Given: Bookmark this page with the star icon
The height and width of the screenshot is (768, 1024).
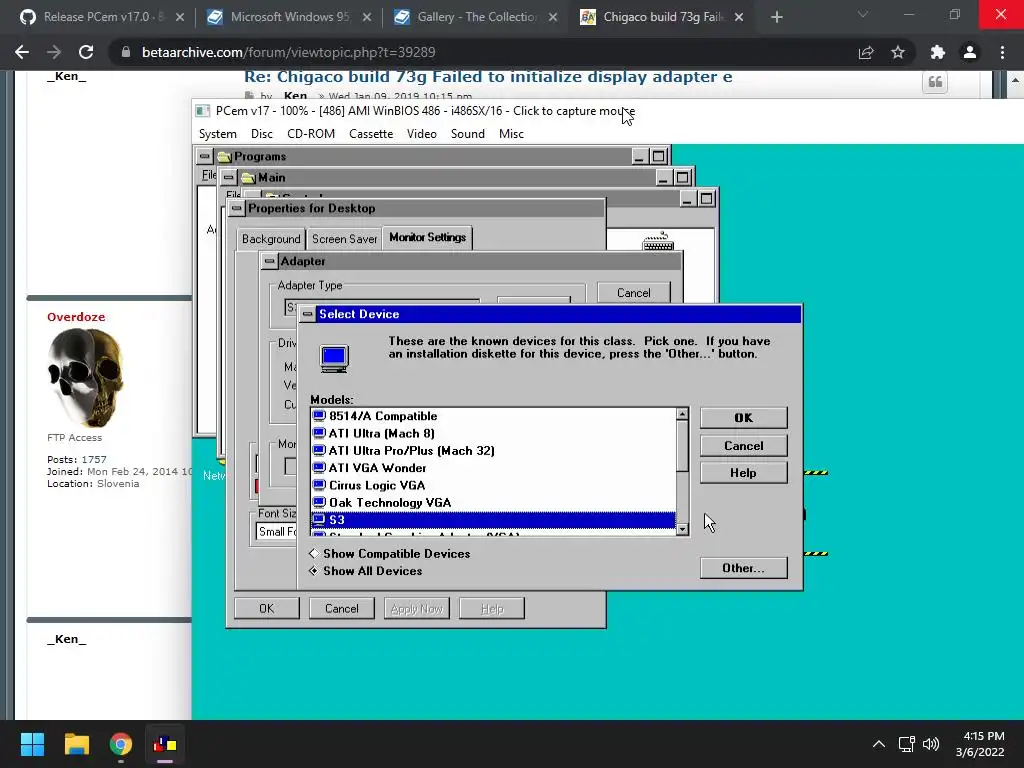Looking at the screenshot, I should pos(898,52).
